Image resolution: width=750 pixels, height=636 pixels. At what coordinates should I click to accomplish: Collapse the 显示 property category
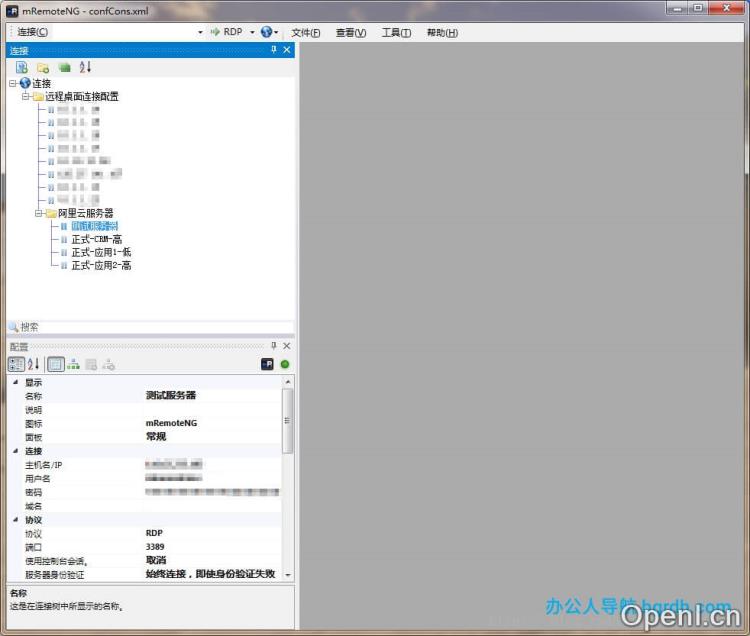[x=14, y=382]
